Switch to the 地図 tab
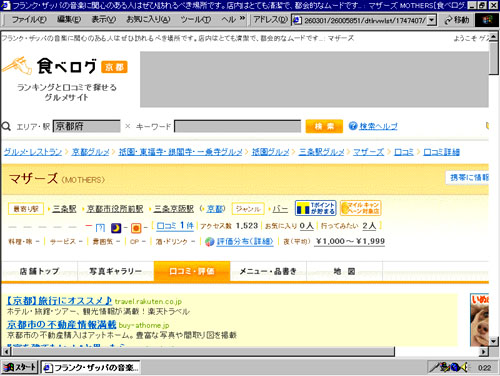The image size is (500, 376). 345,271
